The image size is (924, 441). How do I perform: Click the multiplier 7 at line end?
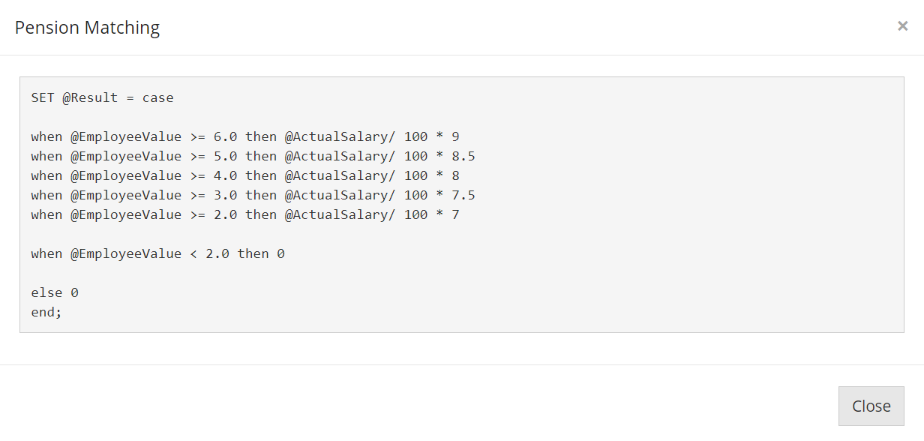click(455, 215)
